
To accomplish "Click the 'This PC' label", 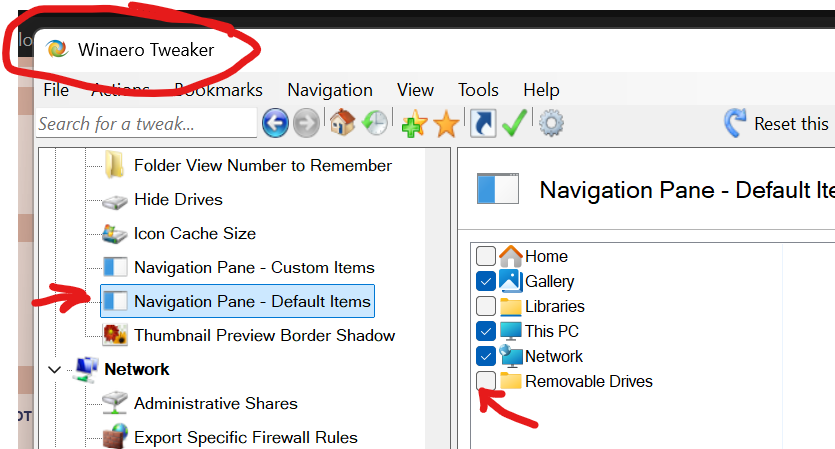I will coord(552,331).
